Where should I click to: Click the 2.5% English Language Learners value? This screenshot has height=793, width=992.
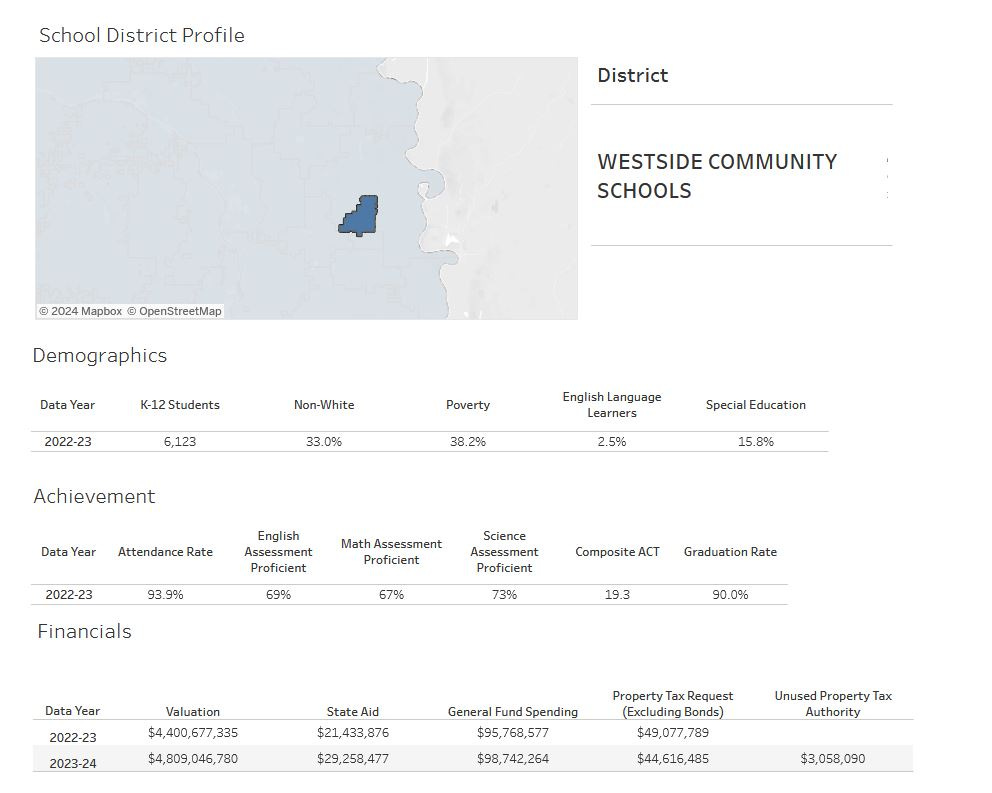click(x=612, y=442)
